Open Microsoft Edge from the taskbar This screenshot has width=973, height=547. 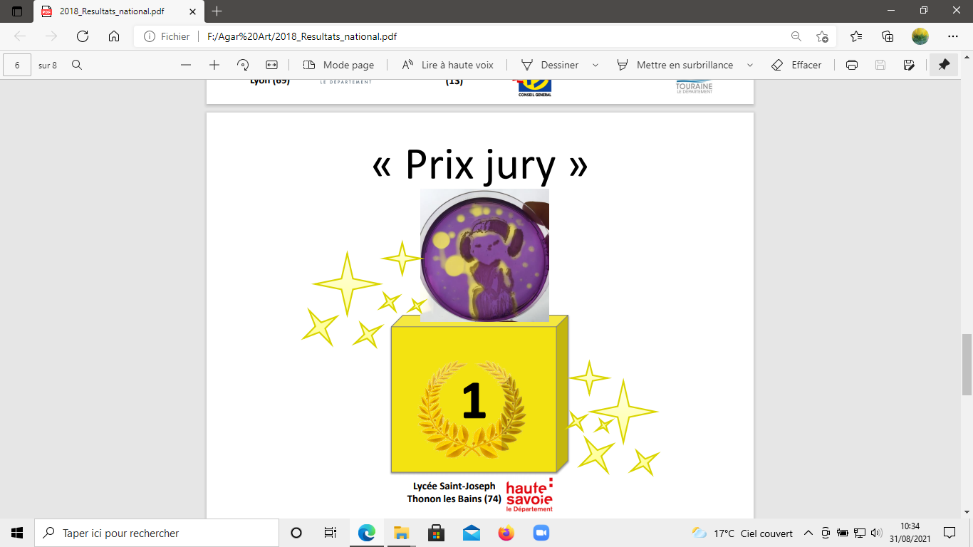[x=367, y=533]
